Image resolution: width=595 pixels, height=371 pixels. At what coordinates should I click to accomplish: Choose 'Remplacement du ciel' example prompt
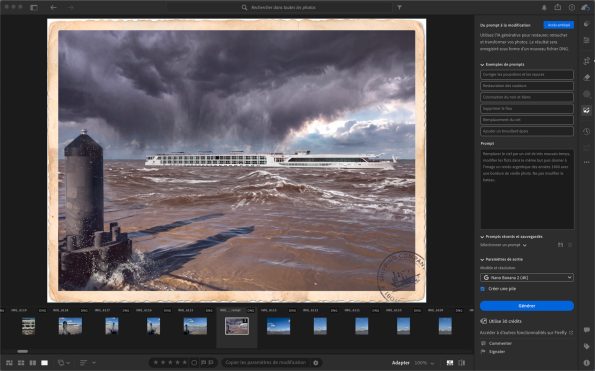pos(527,120)
